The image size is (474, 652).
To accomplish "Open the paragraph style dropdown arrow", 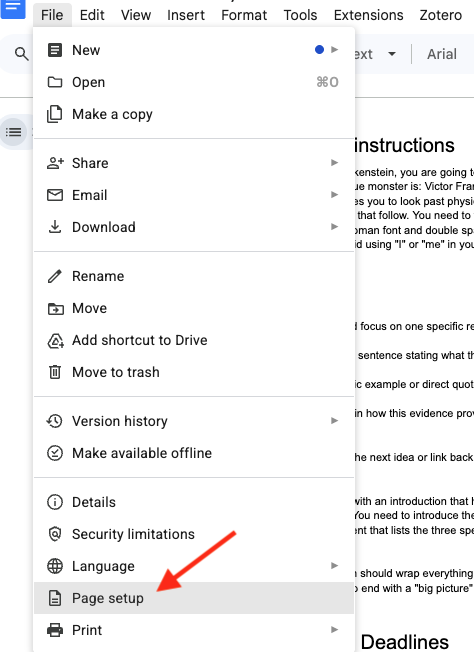I will point(392,54).
